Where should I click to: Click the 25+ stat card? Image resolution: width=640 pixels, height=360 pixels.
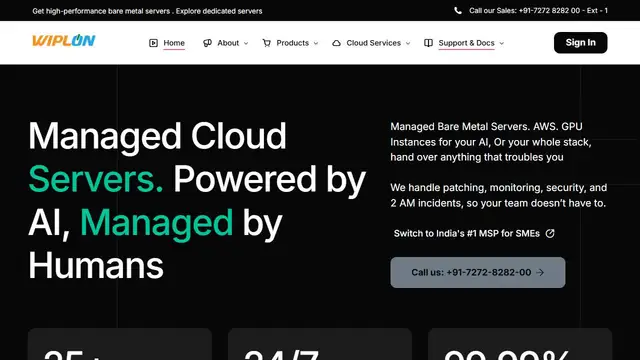pyautogui.click(x=120, y=344)
